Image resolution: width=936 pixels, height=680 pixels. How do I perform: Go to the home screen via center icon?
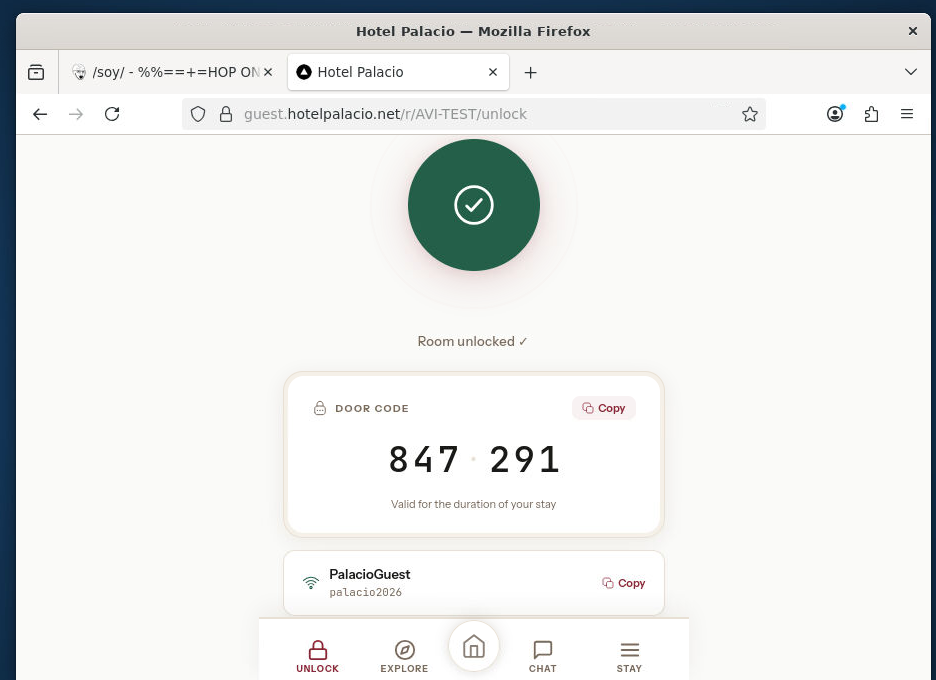[x=474, y=646]
